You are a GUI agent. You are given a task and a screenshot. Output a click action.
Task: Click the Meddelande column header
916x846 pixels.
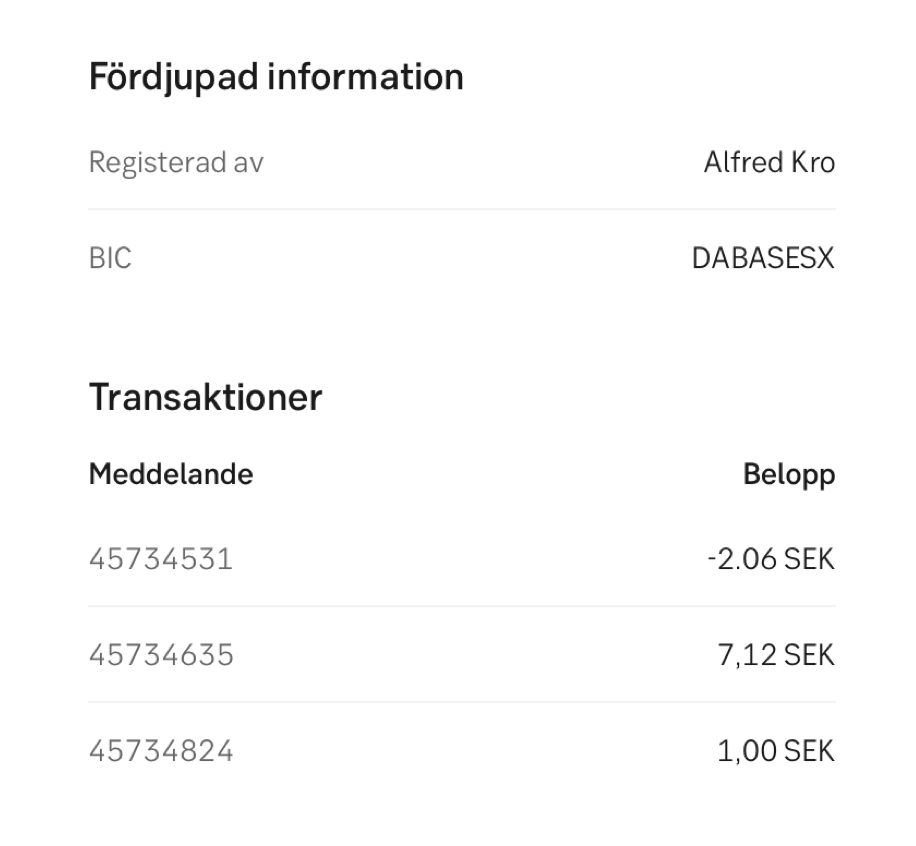click(x=171, y=474)
